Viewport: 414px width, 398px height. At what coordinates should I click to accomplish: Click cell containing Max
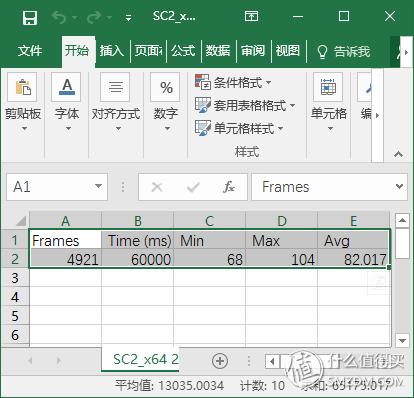pos(281,240)
